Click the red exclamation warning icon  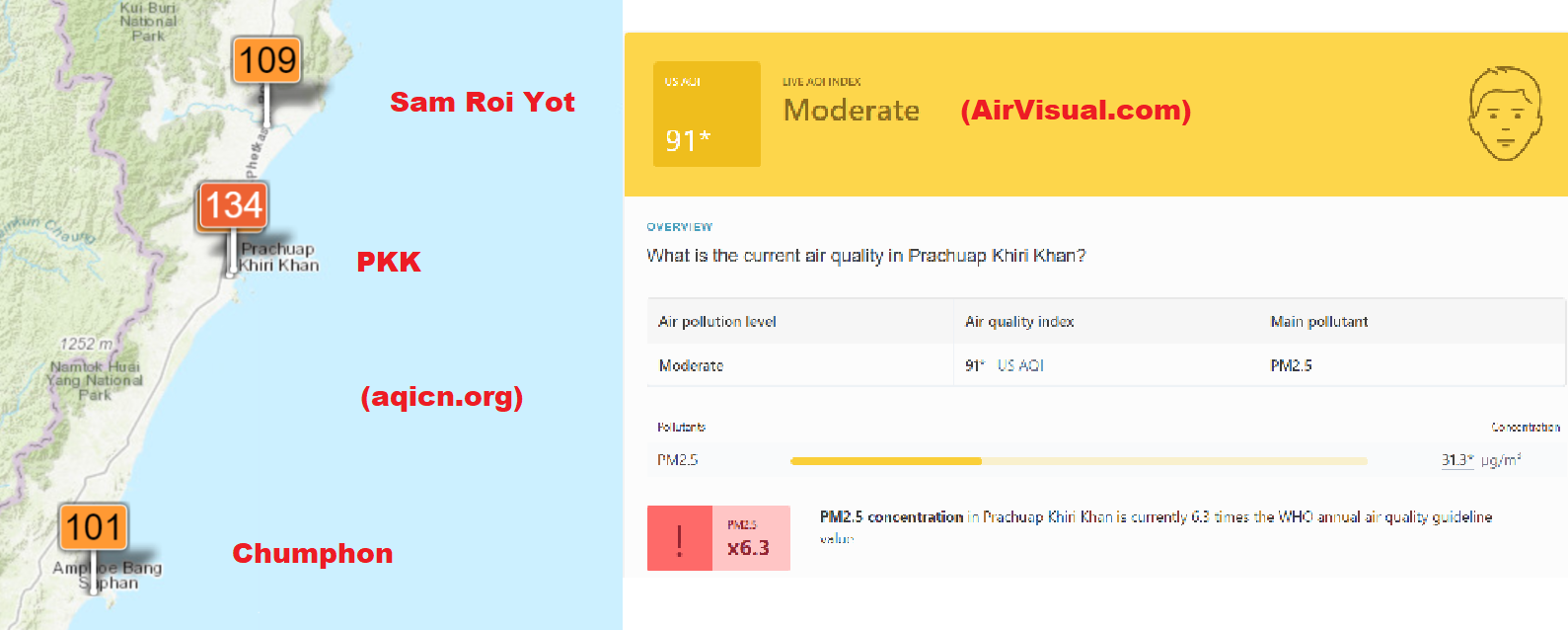click(x=680, y=539)
